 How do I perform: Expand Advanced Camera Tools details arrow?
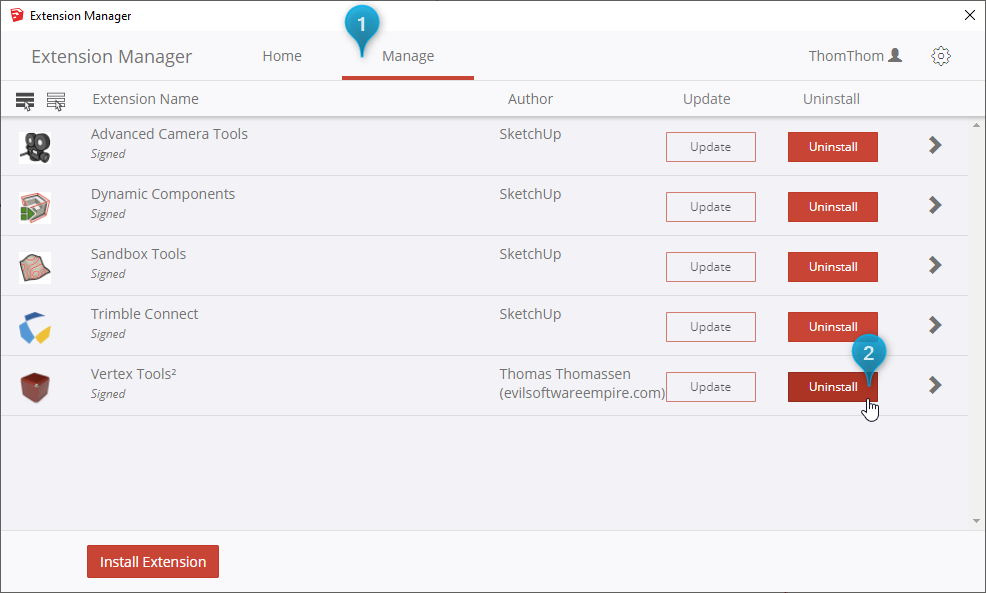[x=935, y=145]
